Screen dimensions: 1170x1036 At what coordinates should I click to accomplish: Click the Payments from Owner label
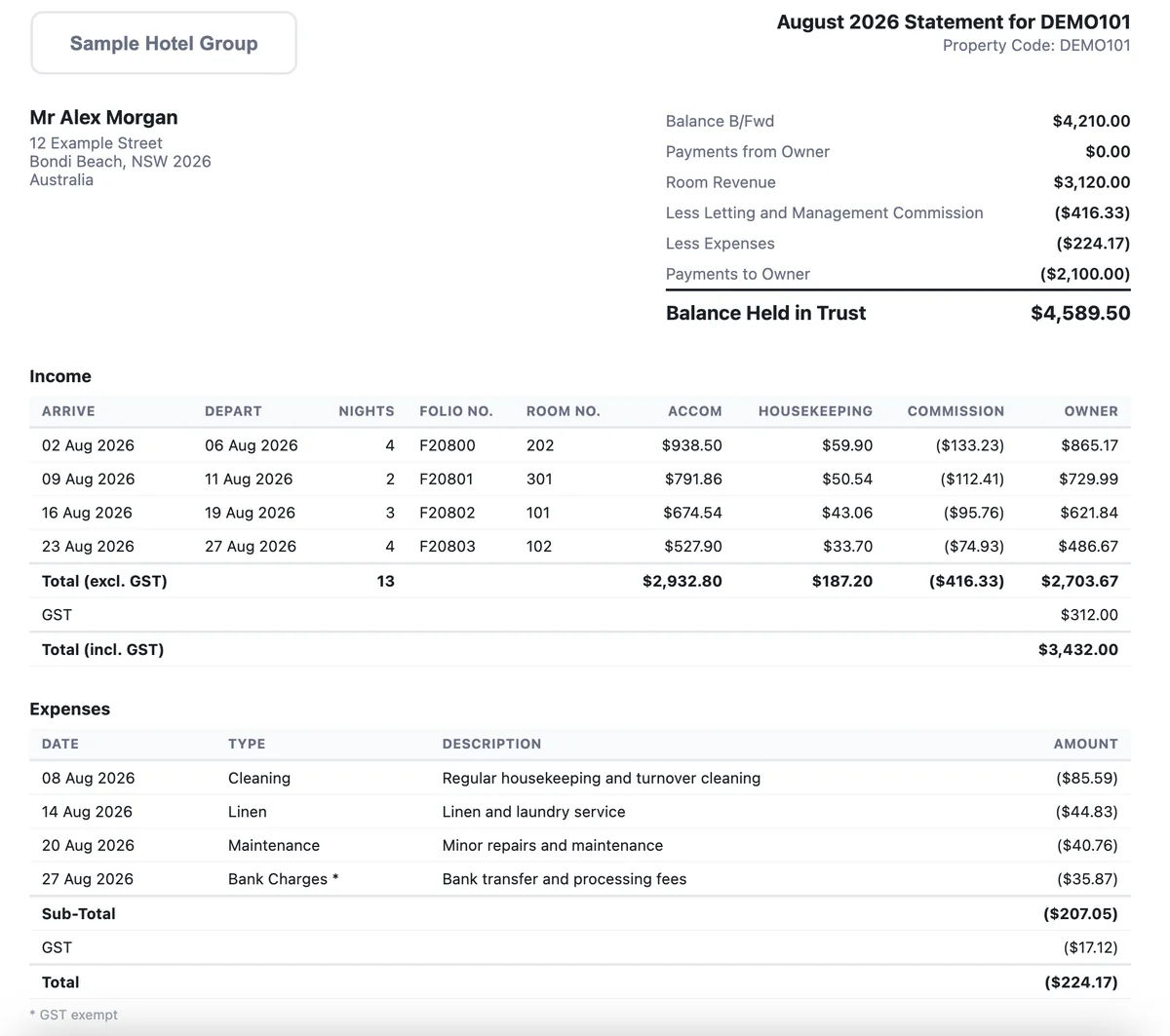click(x=747, y=152)
